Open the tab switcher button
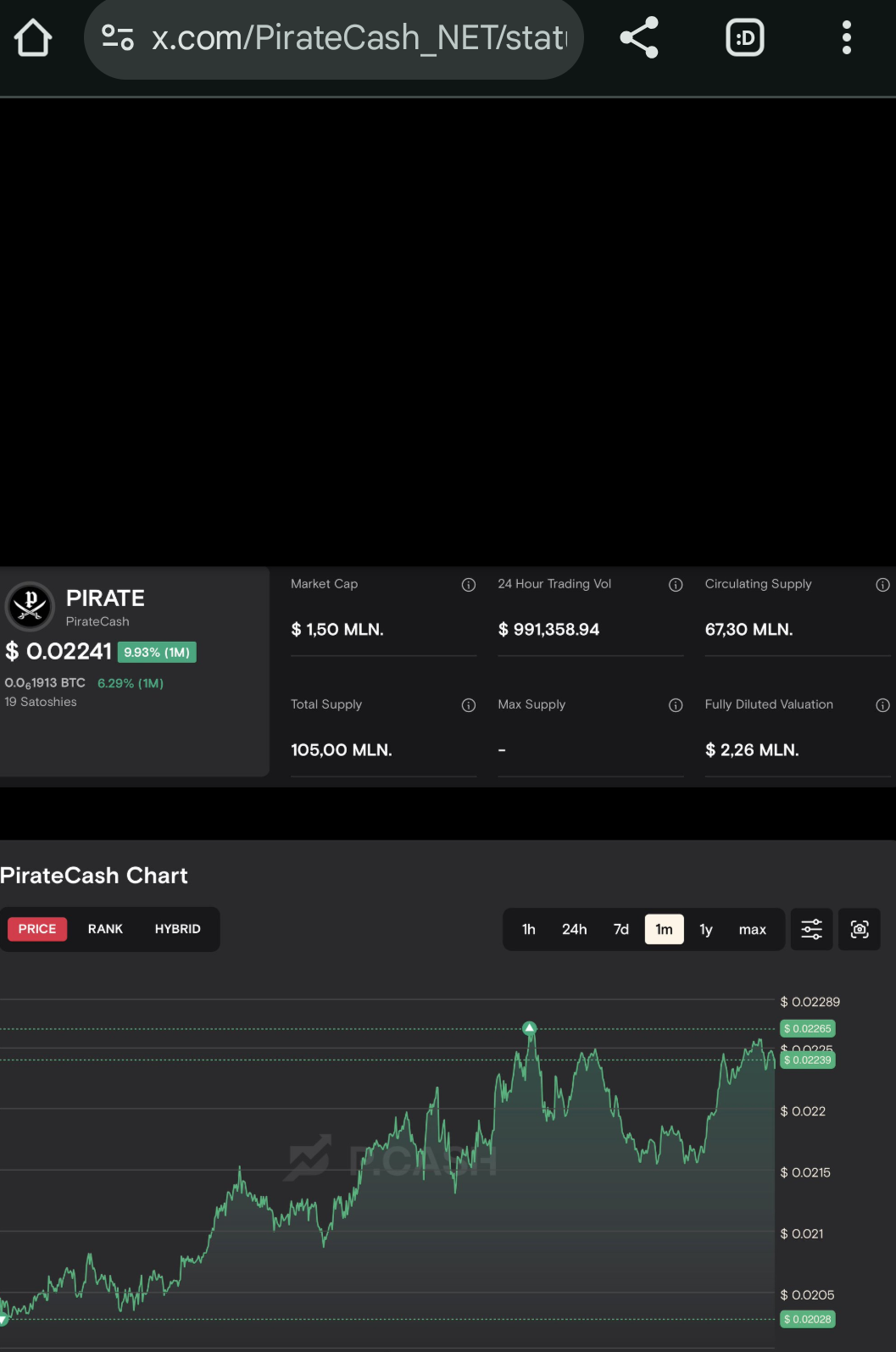The width and height of the screenshot is (896, 1352). pyautogui.click(x=745, y=38)
